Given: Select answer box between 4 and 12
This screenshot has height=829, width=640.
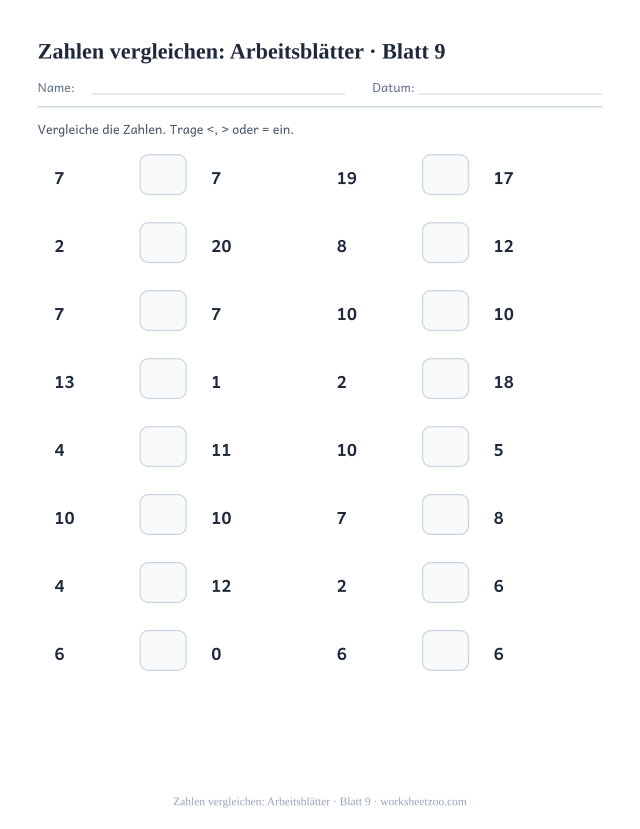Looking at the screenshot, I should click(x=163, y=583).
